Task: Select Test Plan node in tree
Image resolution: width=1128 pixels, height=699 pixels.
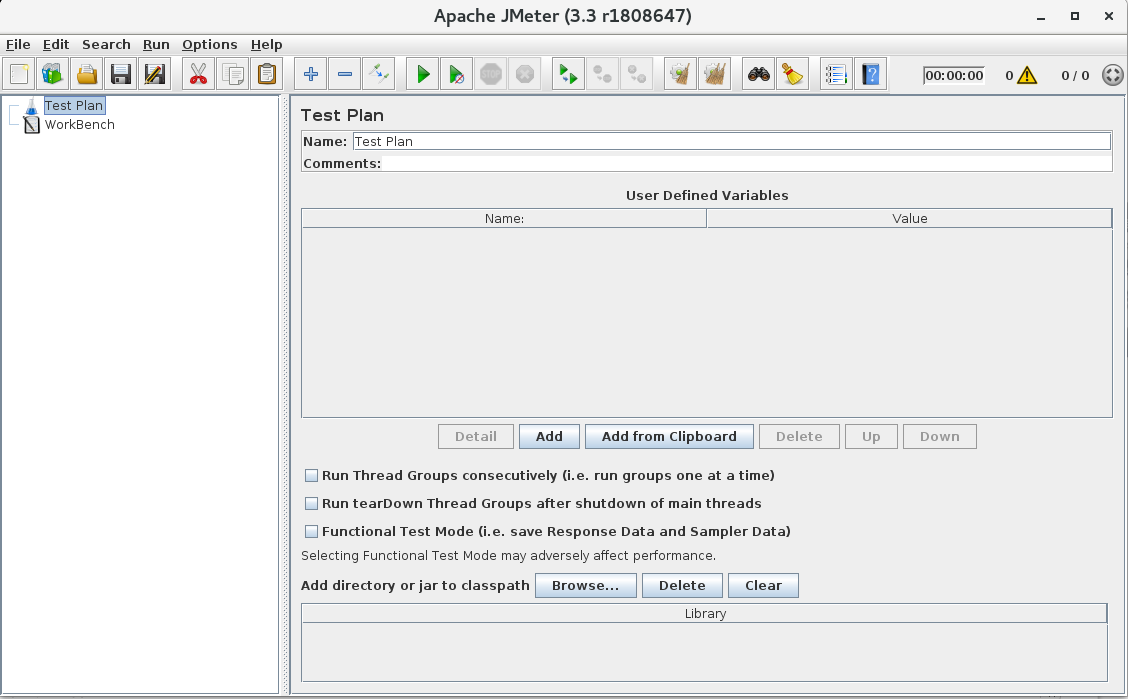Action: tap(74, 106)
